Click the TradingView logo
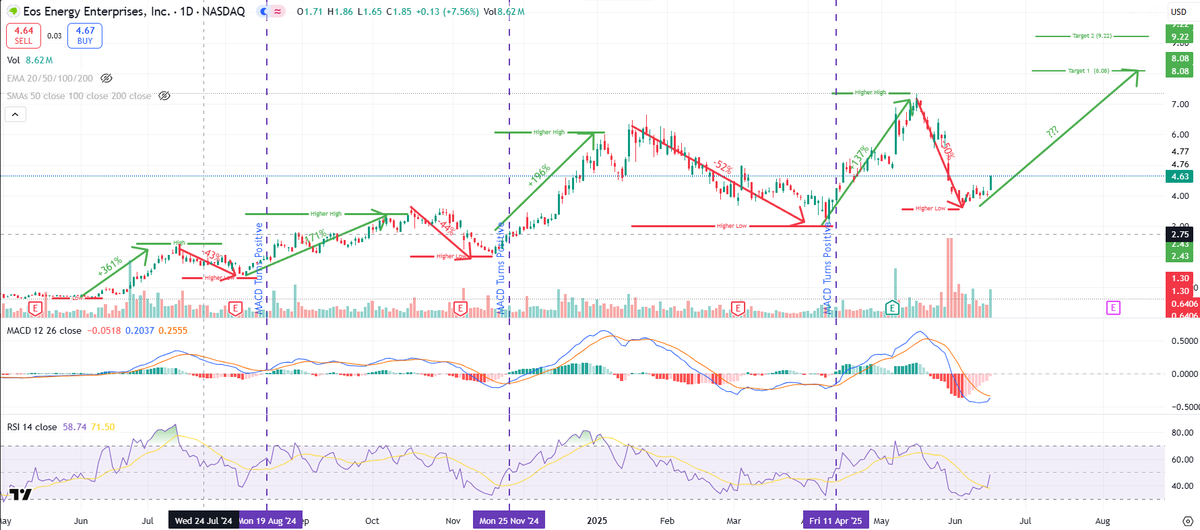Image resolution: width=1200 pixels, height=530 pixels. click(x=20, y=494)
